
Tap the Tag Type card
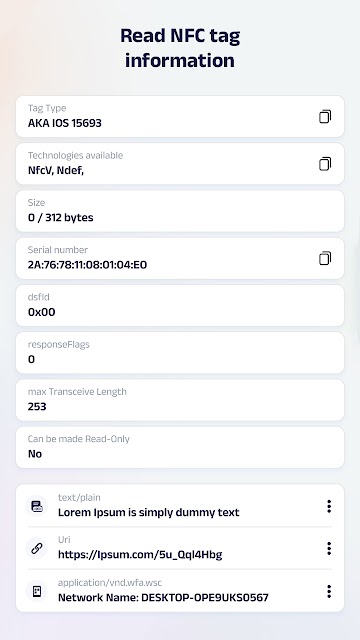click(180, 117)
